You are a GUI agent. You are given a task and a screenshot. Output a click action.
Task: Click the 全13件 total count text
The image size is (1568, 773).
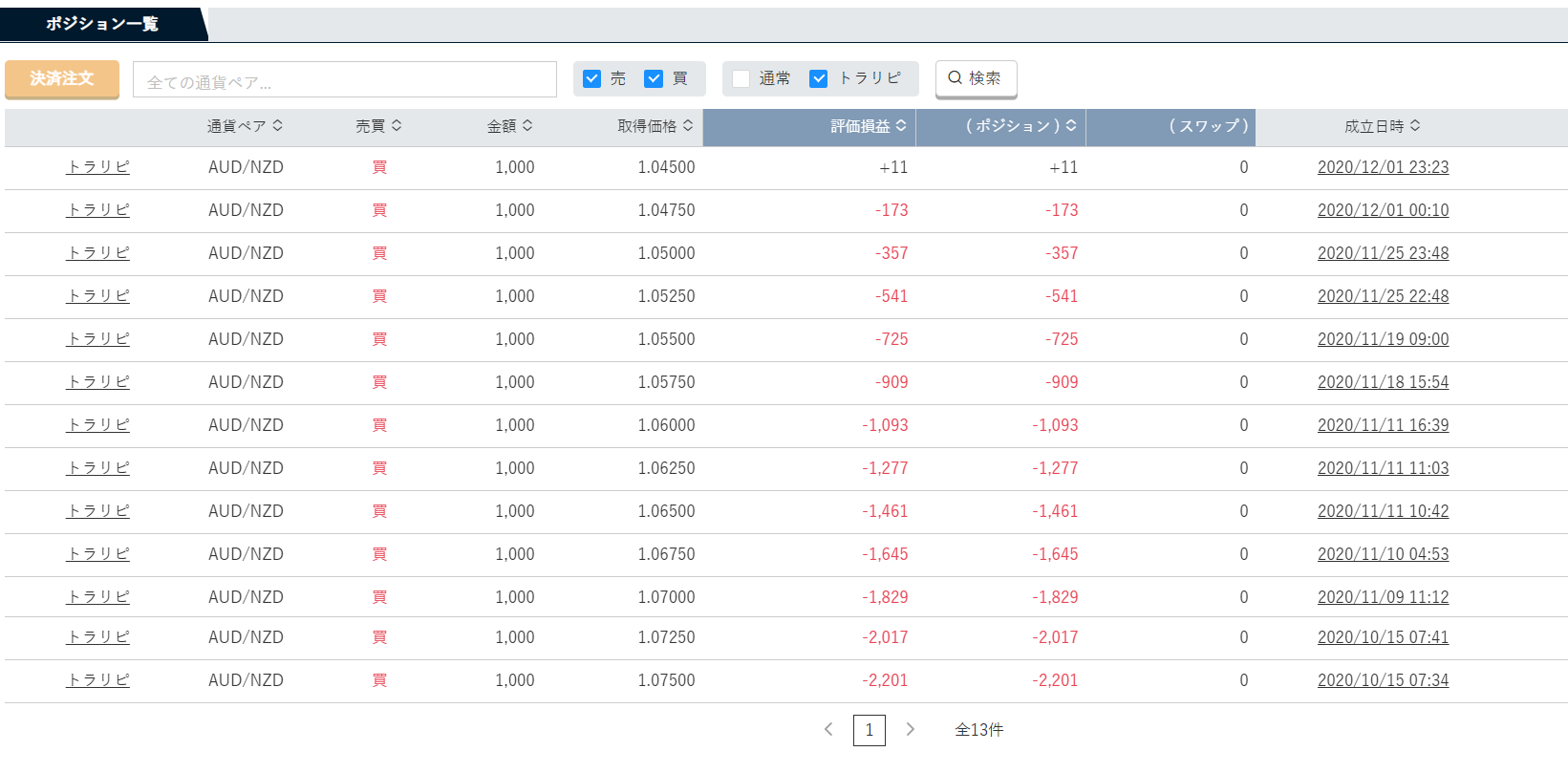point(979,730)
